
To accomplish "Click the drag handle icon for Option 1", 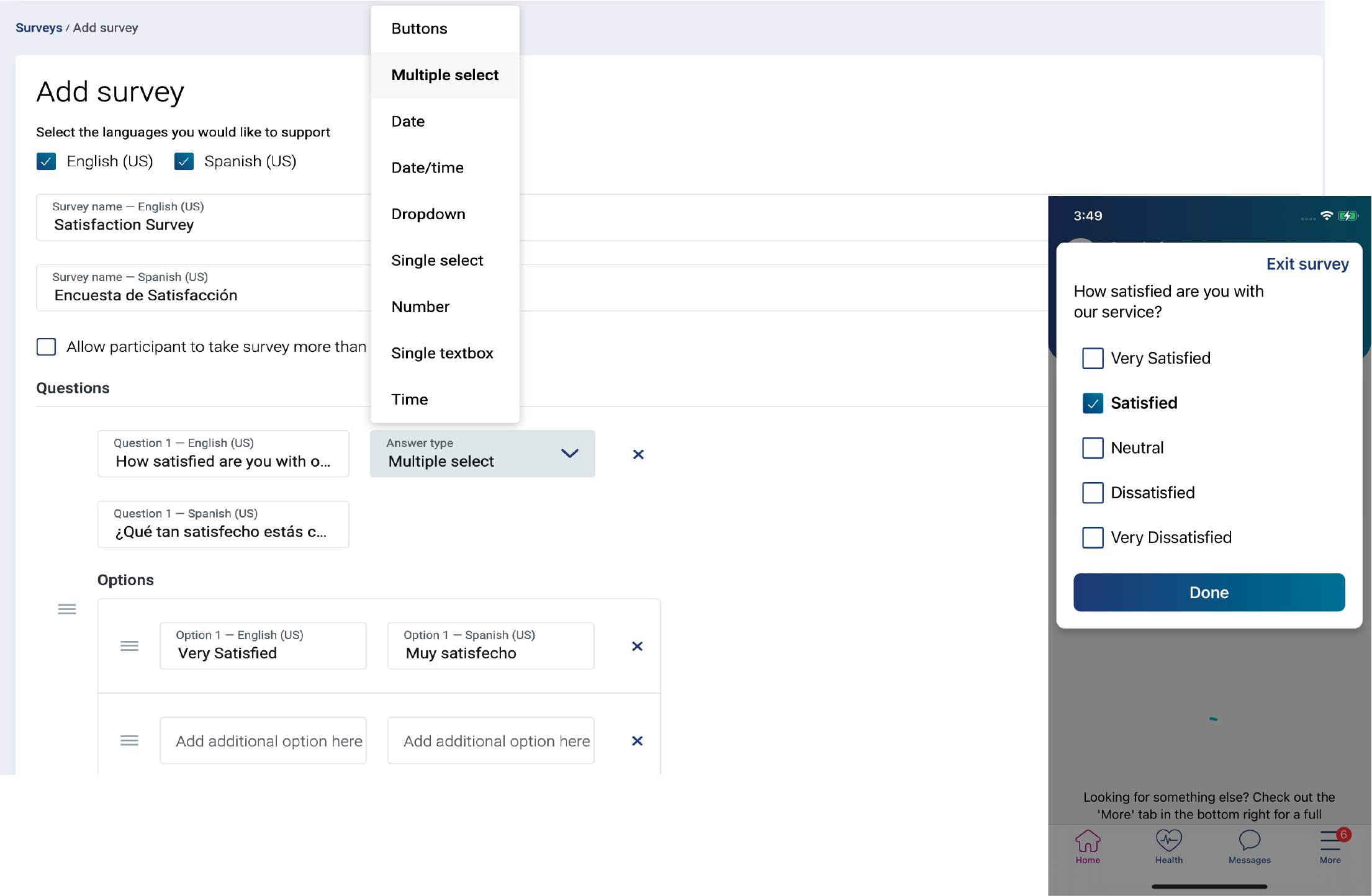I will [x=130, y=645].
